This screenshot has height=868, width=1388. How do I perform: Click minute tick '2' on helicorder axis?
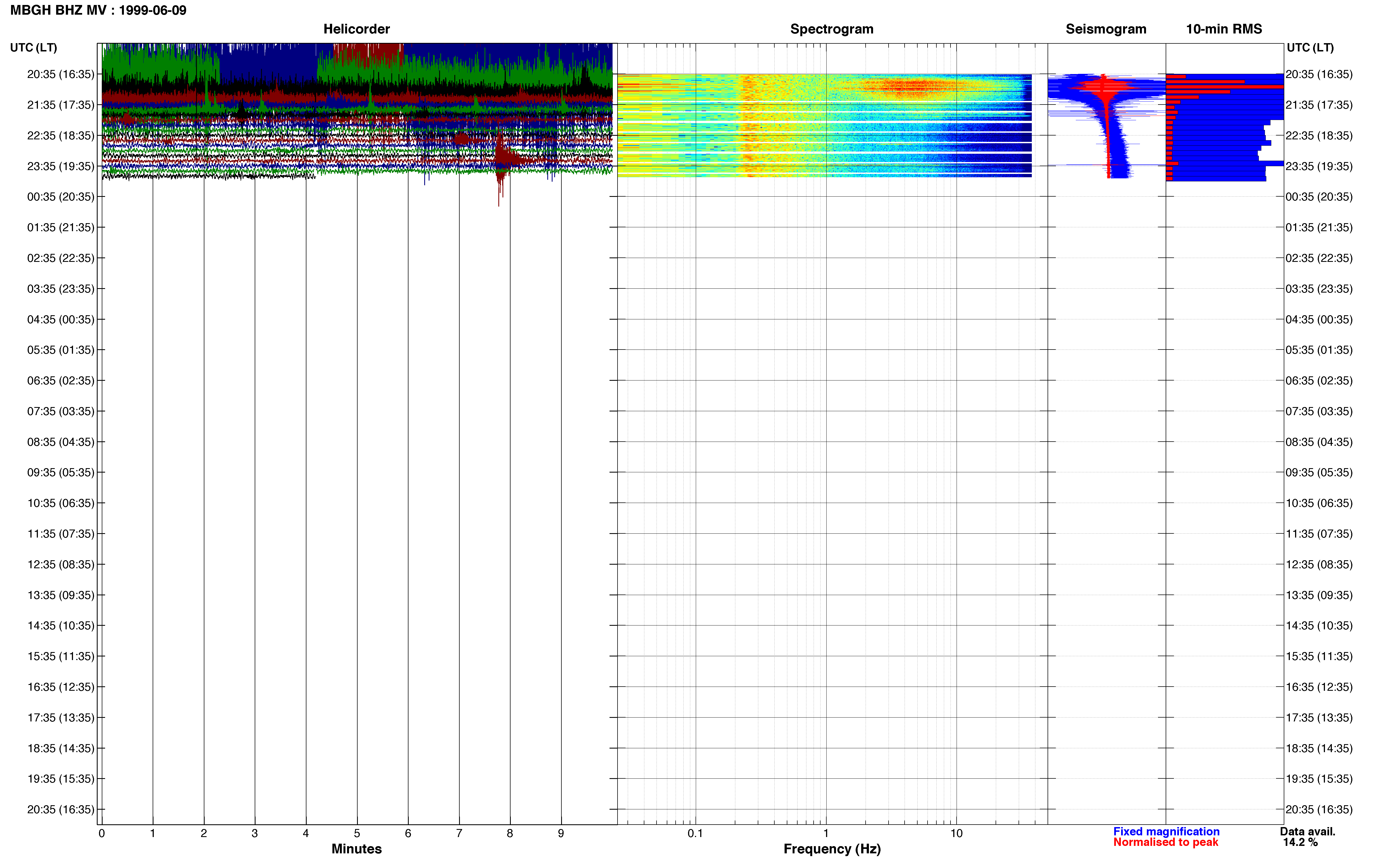pyautogui.click(x=204, y=833)
